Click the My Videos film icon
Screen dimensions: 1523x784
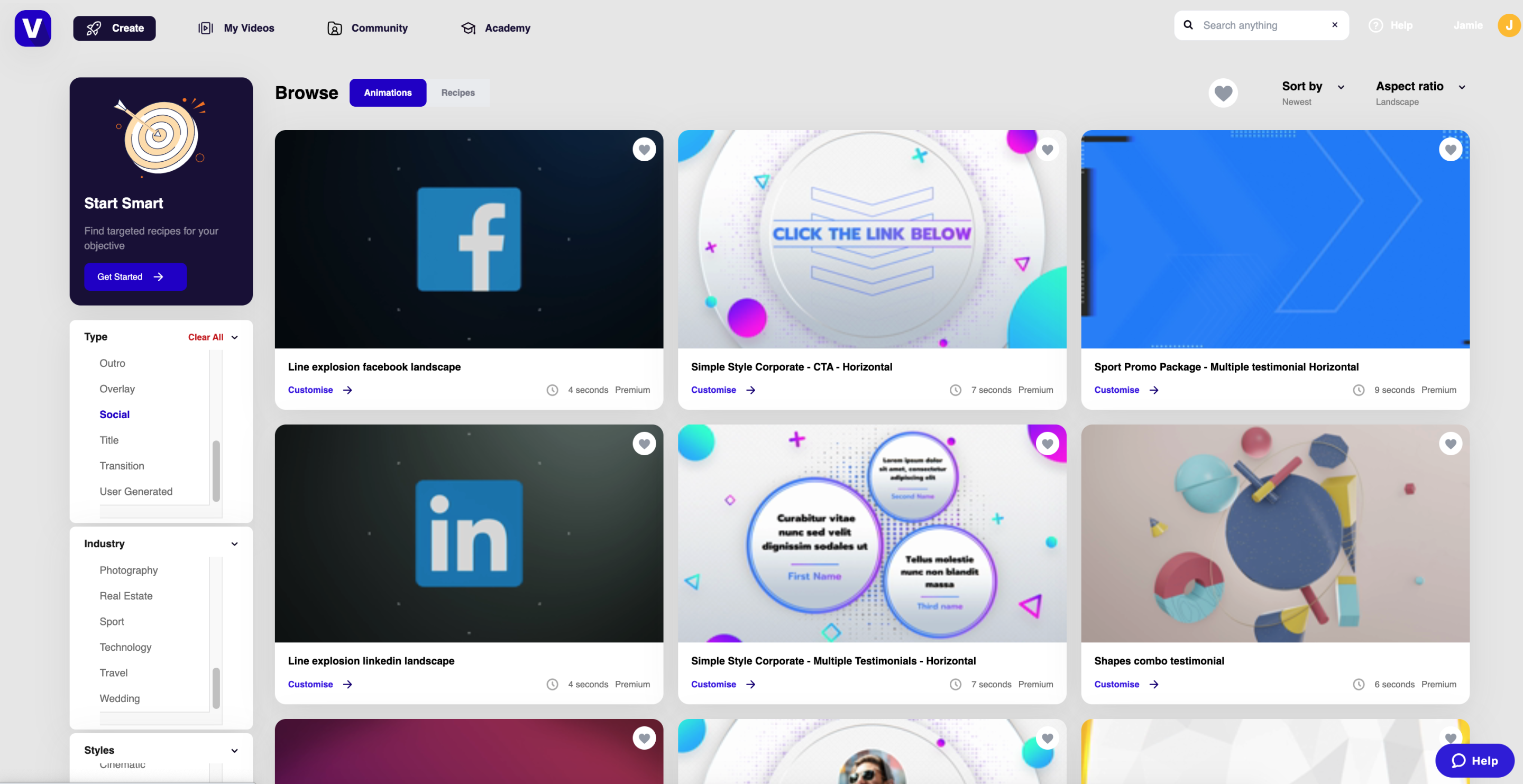(205, 28)
